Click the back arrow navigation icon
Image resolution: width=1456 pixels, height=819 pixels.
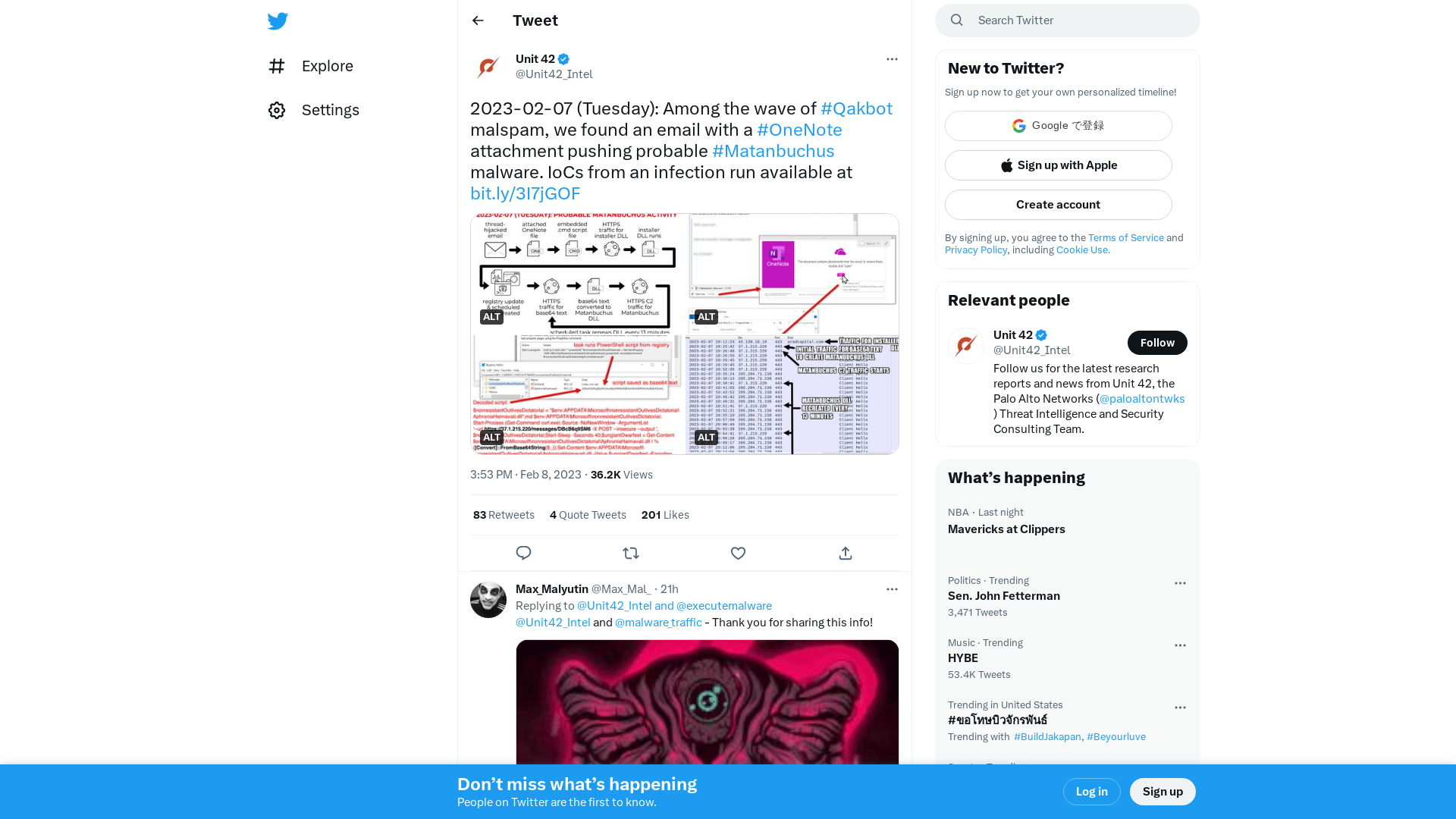[478, 20]
